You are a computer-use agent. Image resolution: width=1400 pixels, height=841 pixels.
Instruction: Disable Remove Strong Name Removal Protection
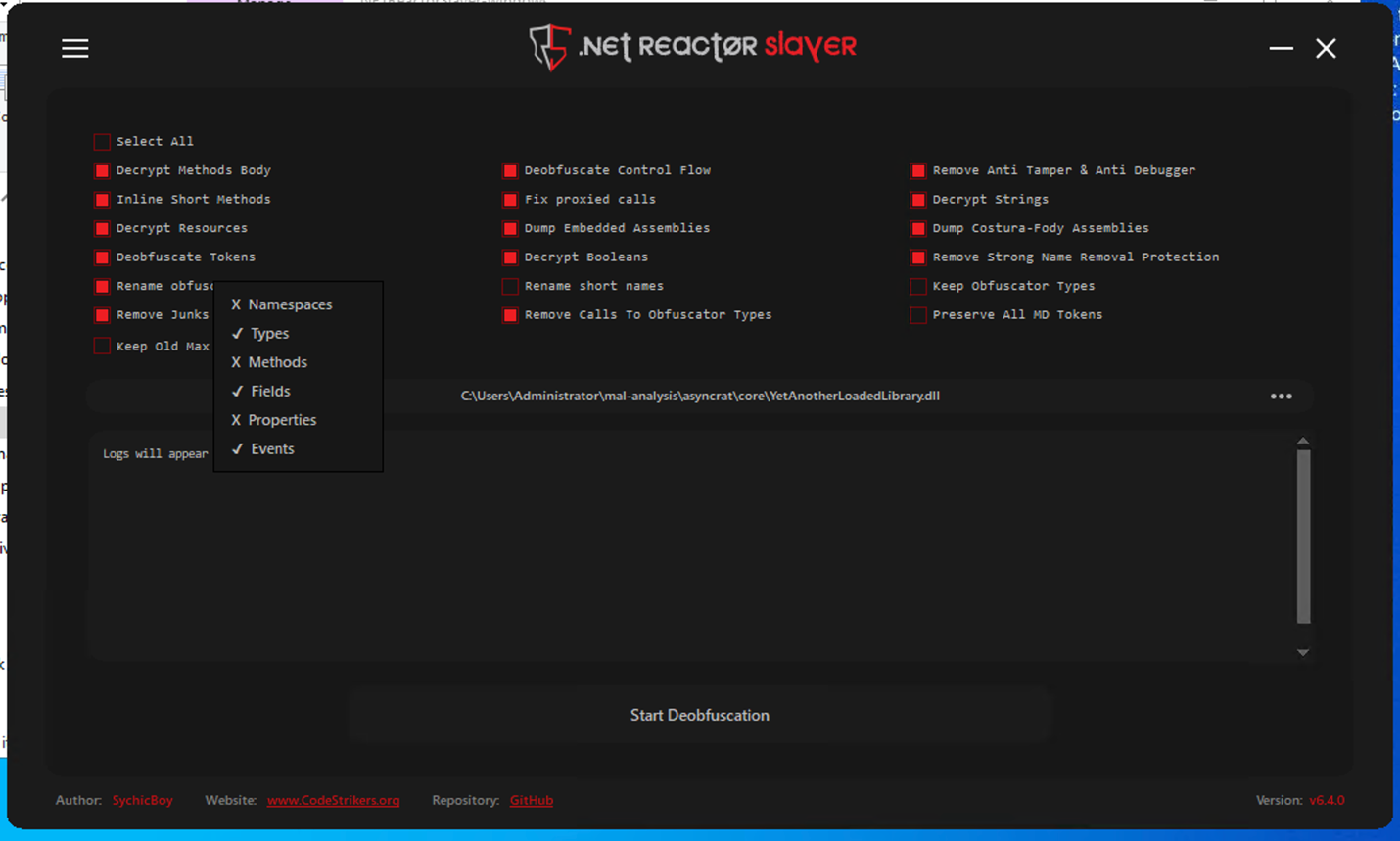[x=918, y=257]
